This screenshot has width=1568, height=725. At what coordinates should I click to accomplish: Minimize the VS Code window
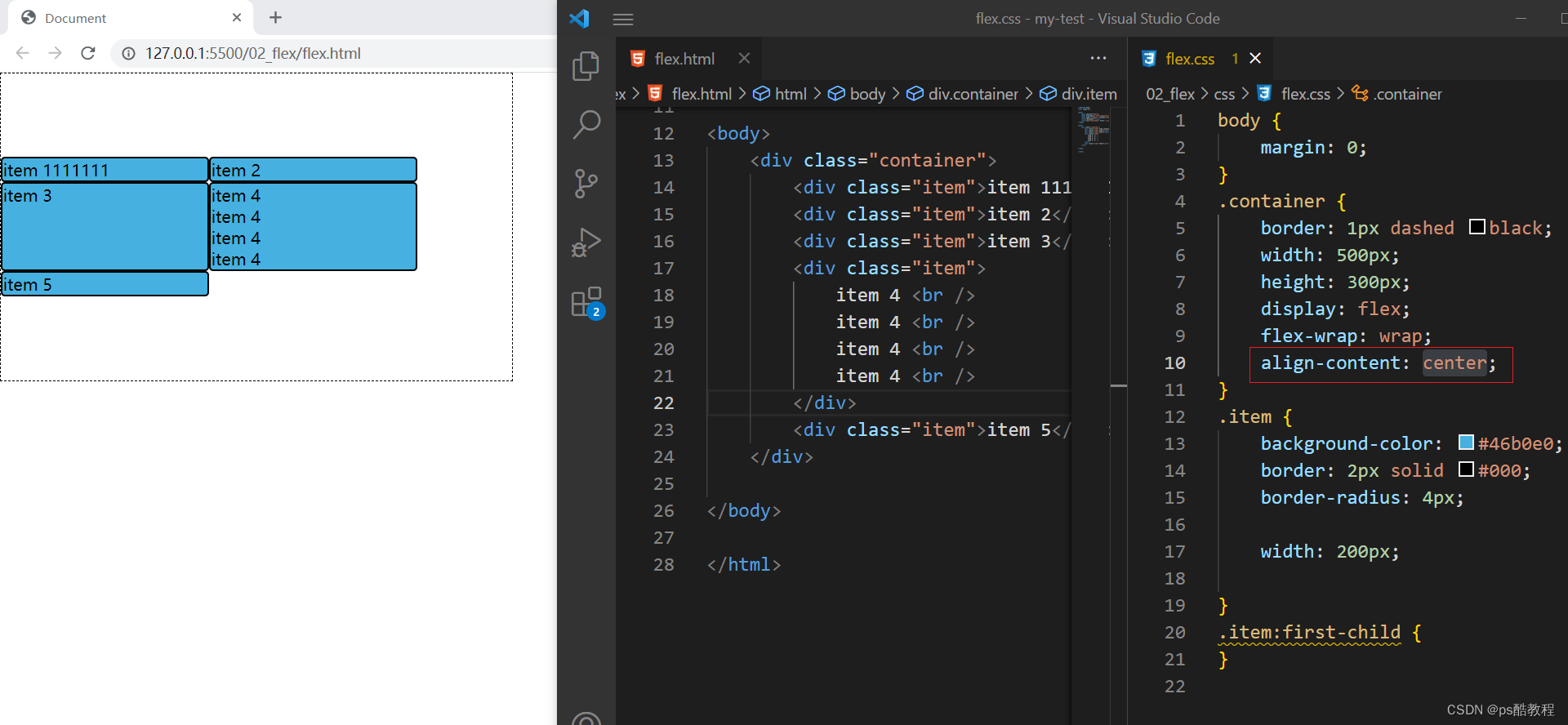[x=1521, y=18]
